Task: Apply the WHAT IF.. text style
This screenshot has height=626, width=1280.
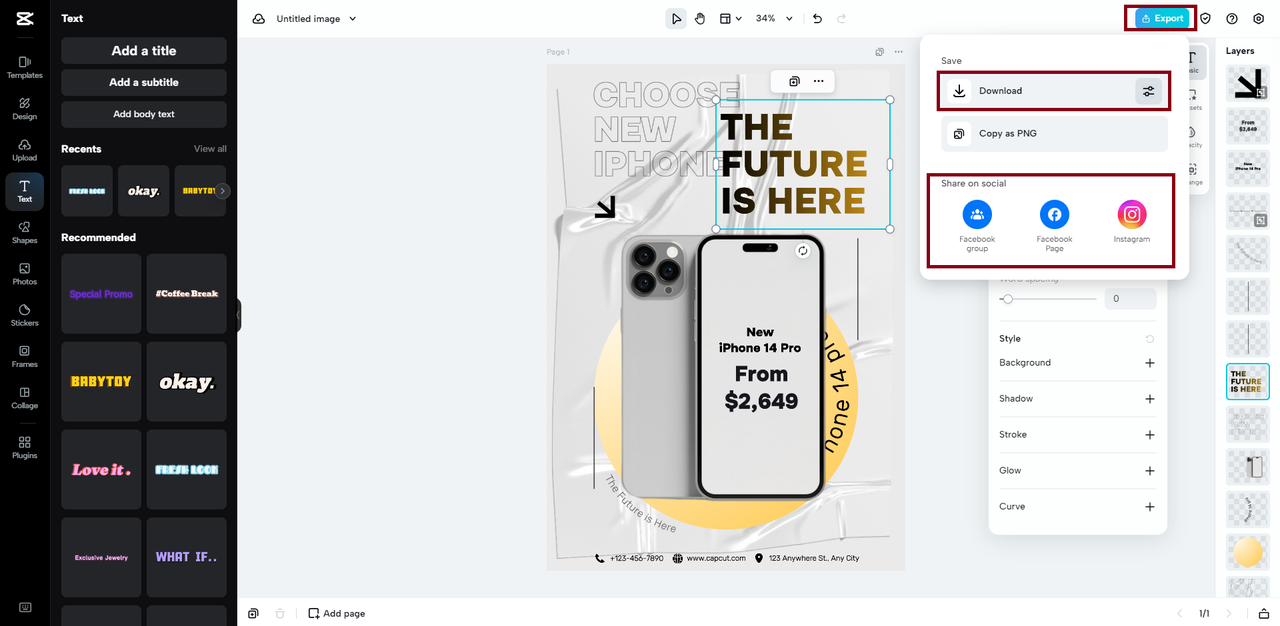Action: (187, 558)
